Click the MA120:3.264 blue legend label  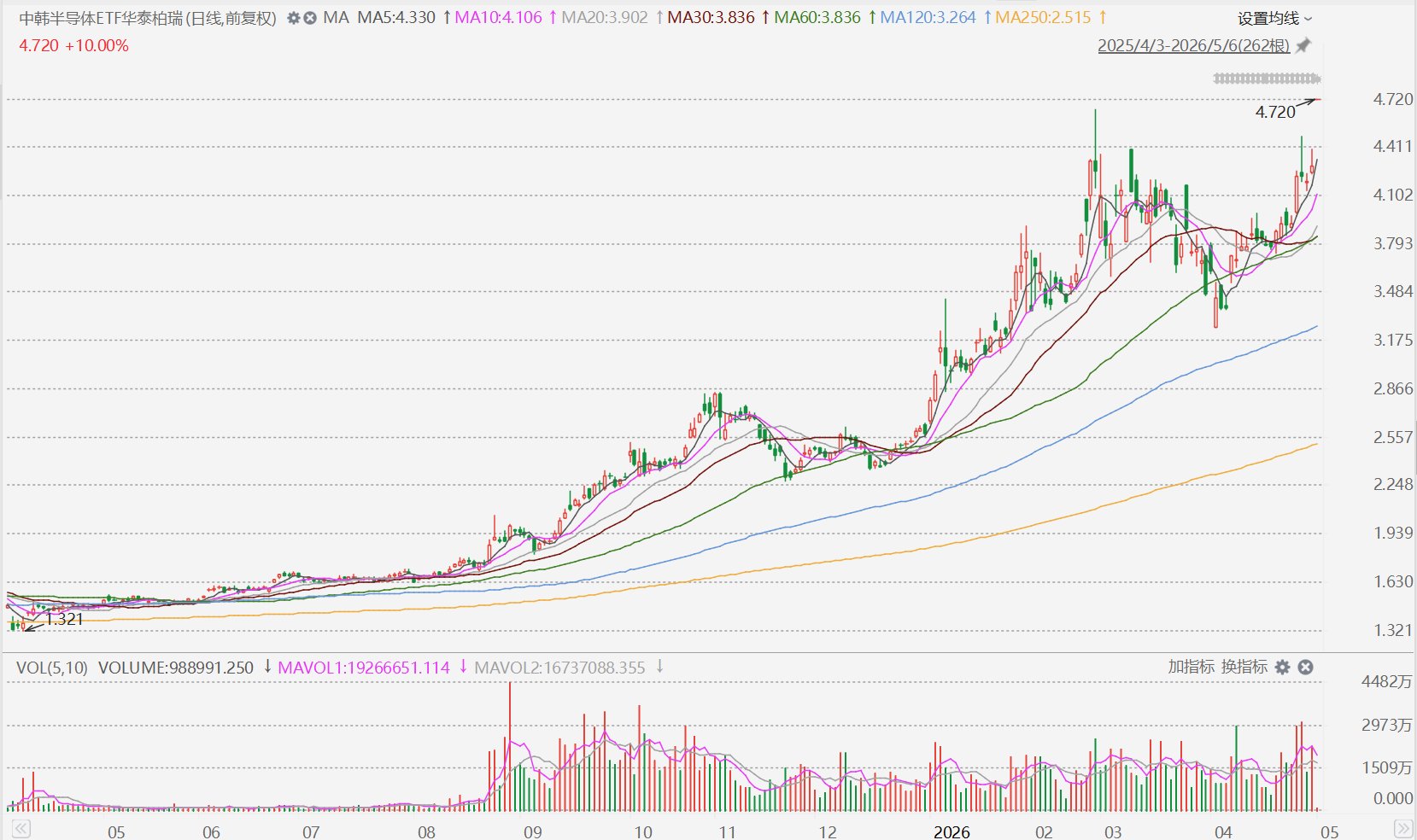(x=928, y=18)
